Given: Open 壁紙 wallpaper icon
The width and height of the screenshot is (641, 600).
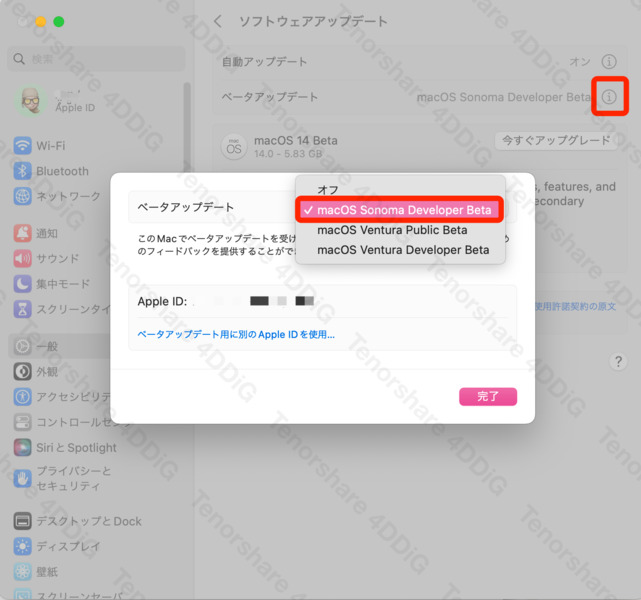Looking at the screenshot, I should [22, 572].
